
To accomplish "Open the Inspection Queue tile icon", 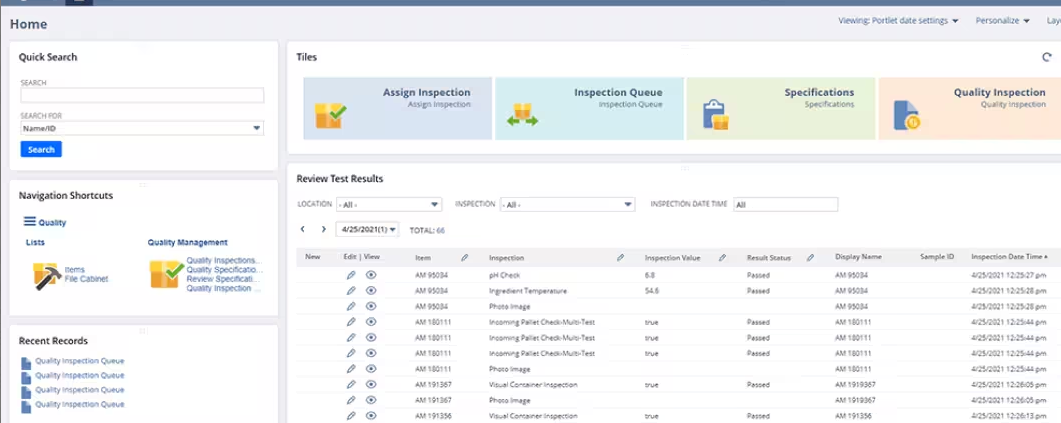I will click(x=522, y=116).
